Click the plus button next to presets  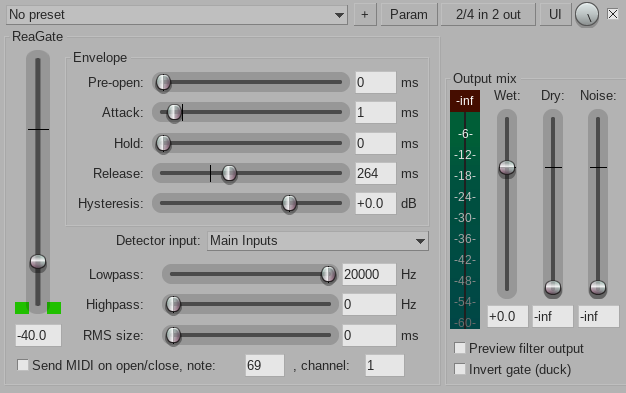tap(365, 15)
